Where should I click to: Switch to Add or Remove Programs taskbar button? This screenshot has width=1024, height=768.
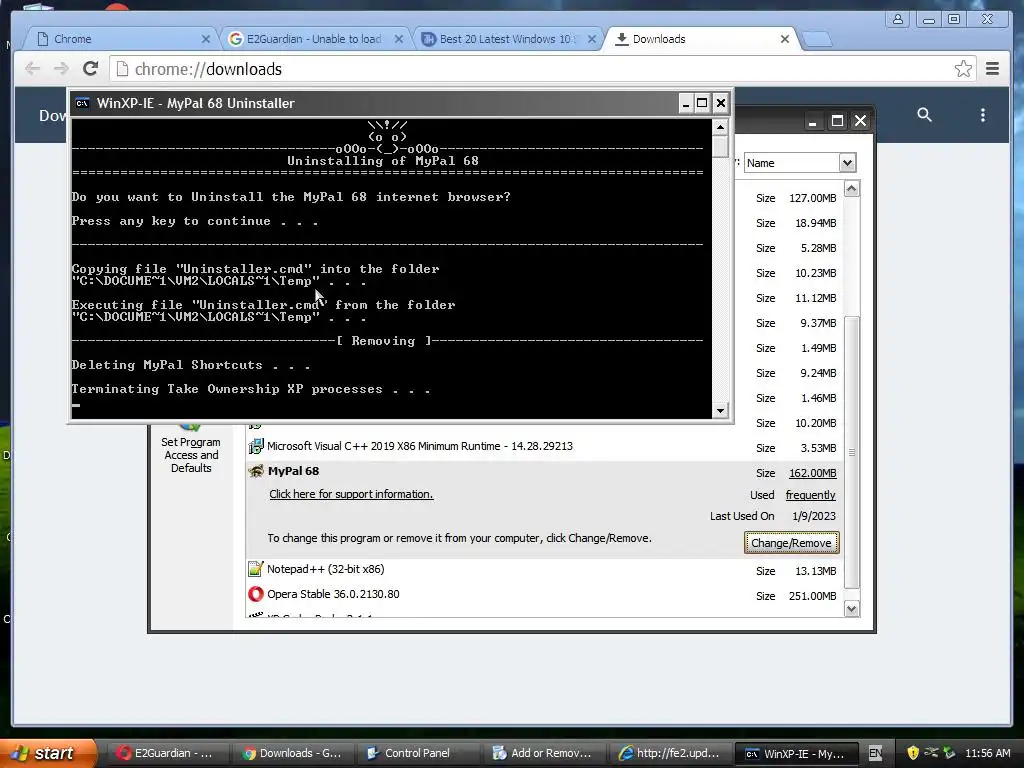542,753
